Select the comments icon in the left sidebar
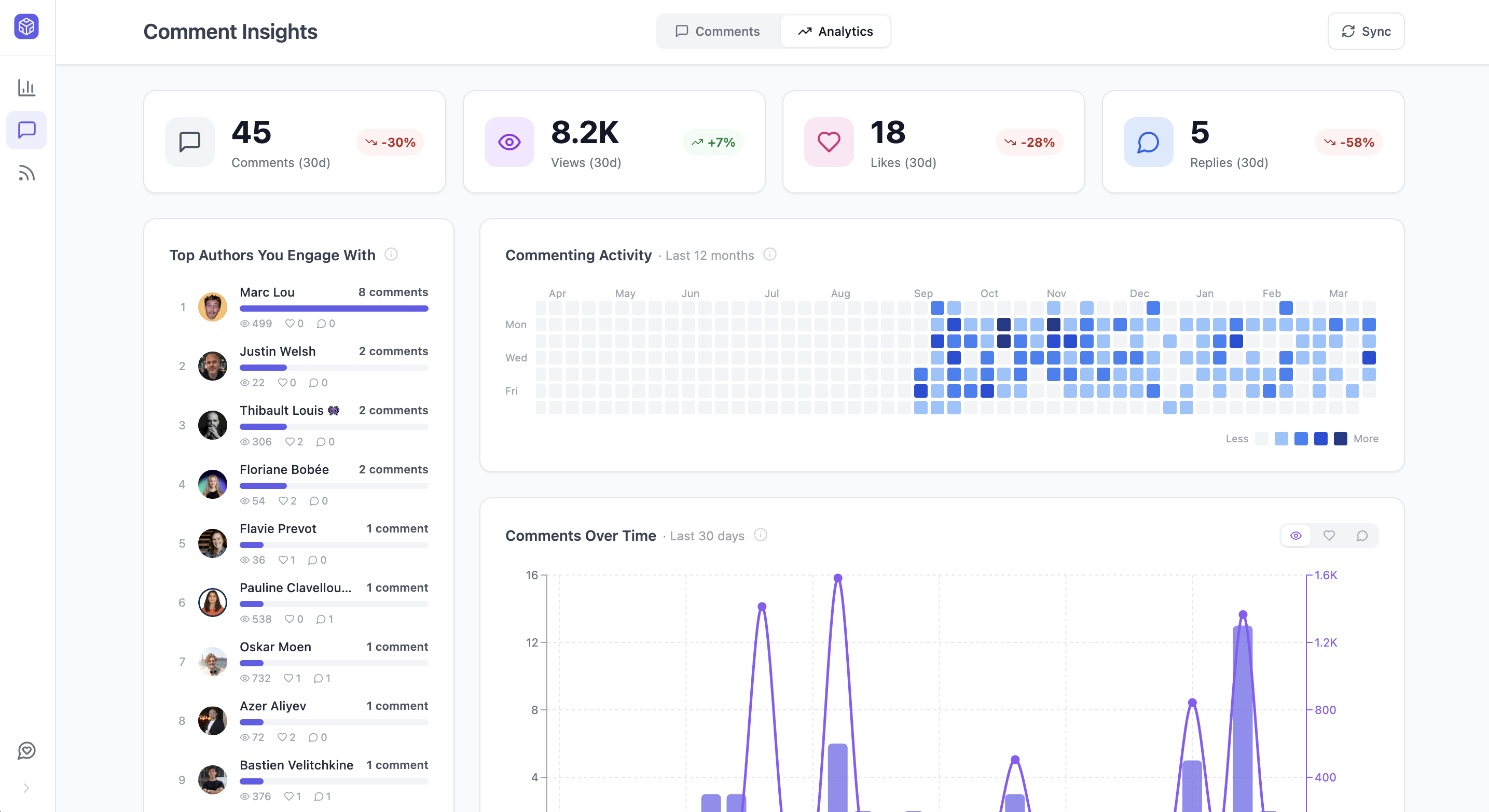This screenshot has width=1489, height=812. coord(26,129)
